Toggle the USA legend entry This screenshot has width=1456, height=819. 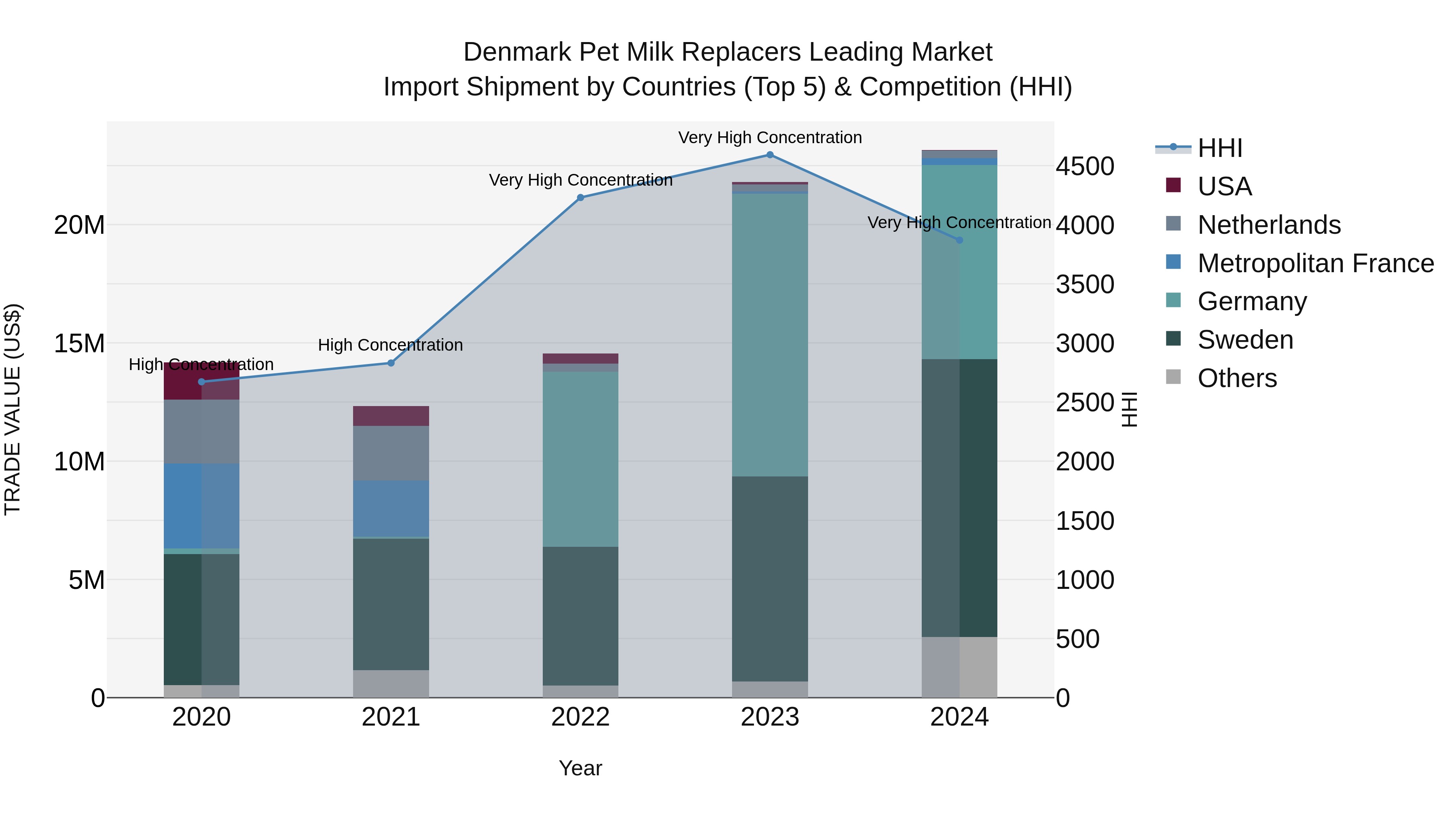1209,186
